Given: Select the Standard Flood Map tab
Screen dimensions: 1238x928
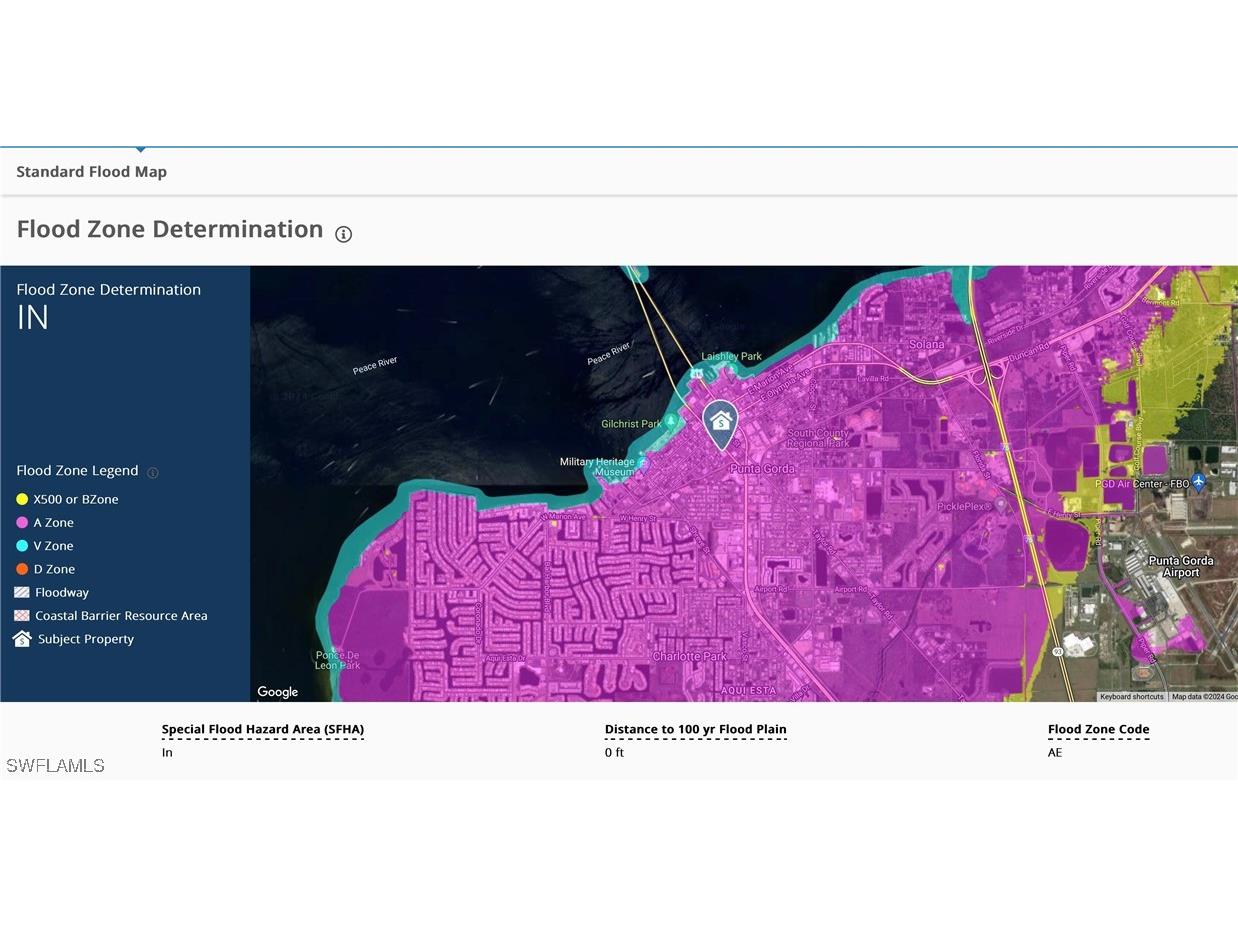Looking at the screenshot, I should 92,172.
